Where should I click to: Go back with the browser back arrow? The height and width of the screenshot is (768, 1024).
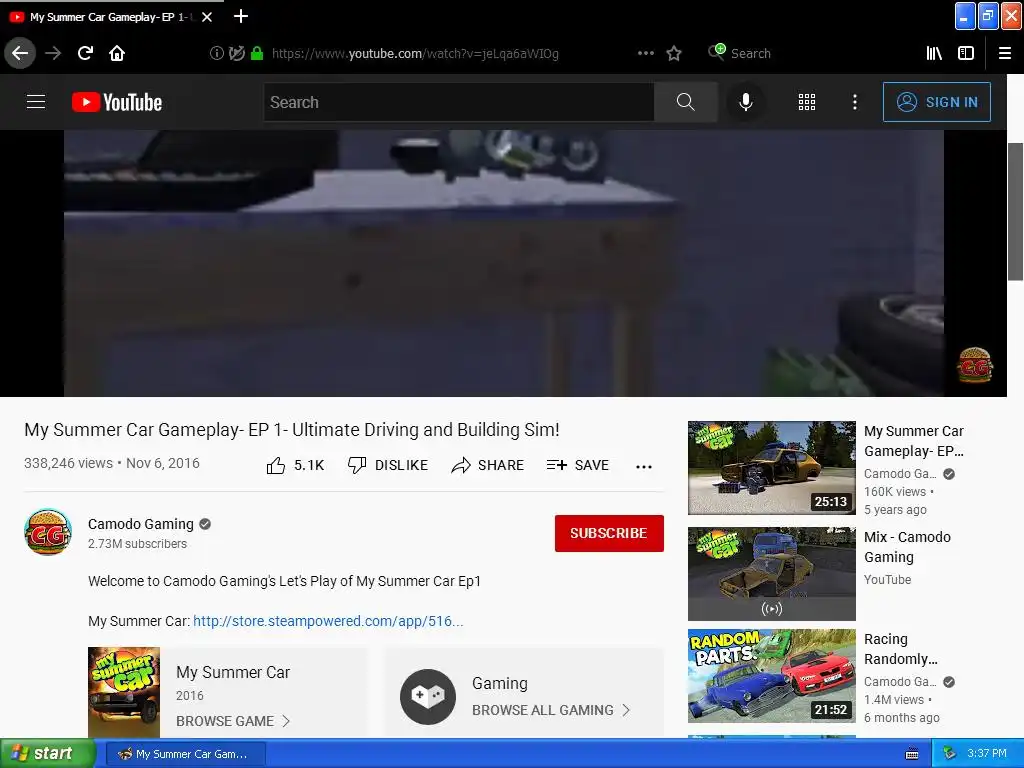(x=20, y=53)
